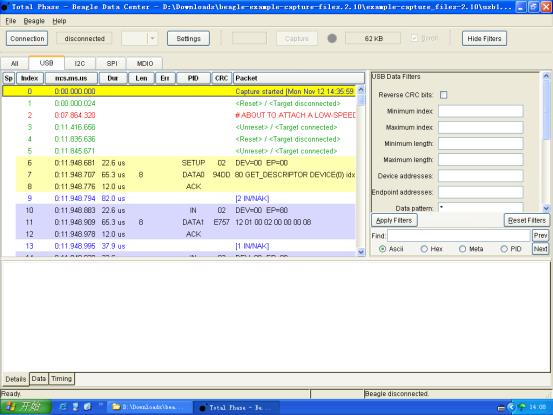Image resolution: width=553 pixels, height=415 pixels.
Task: Open the File menu
Action: pos(11,21)
